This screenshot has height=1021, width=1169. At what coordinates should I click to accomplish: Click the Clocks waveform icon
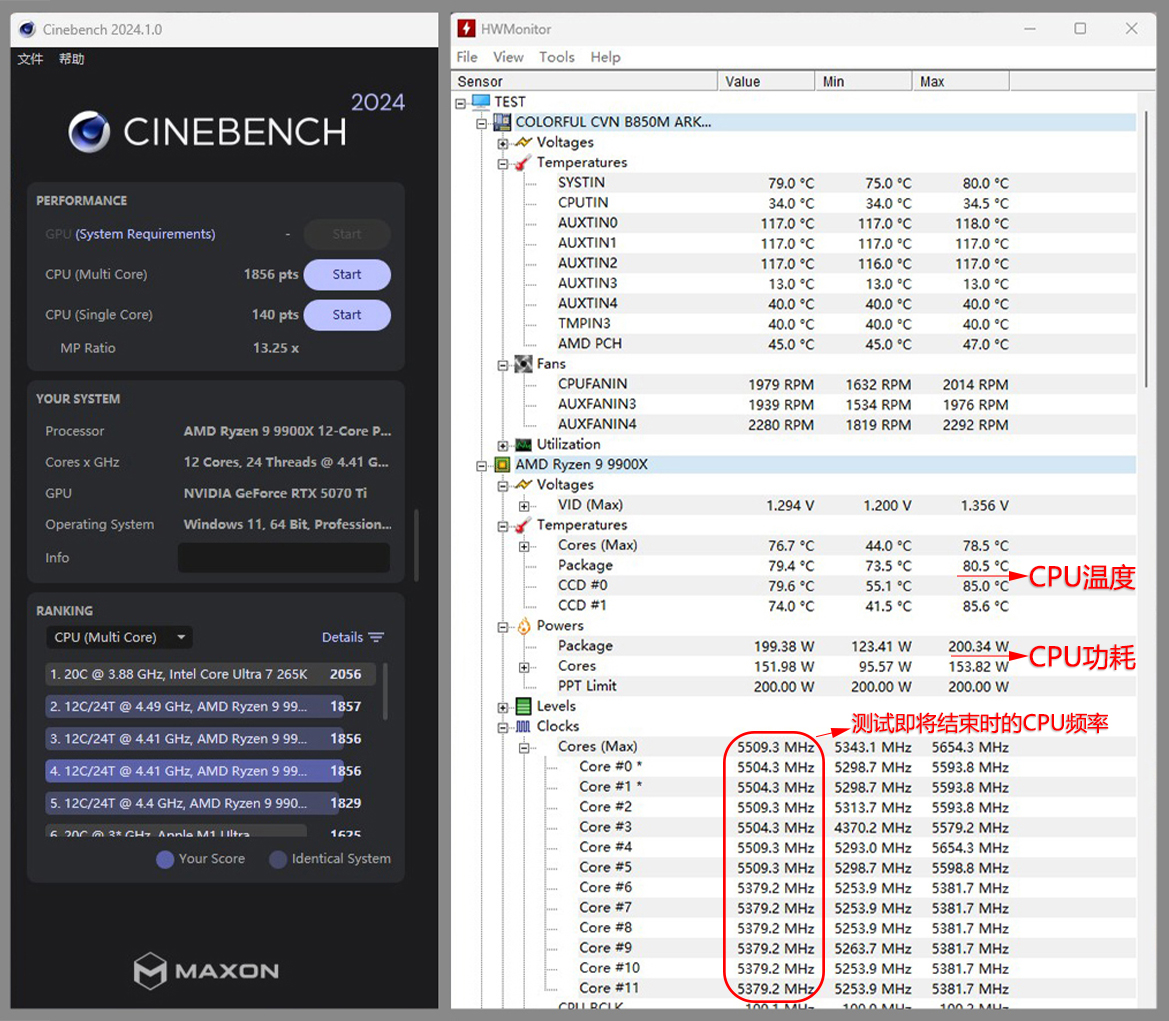tap(523, 726)
